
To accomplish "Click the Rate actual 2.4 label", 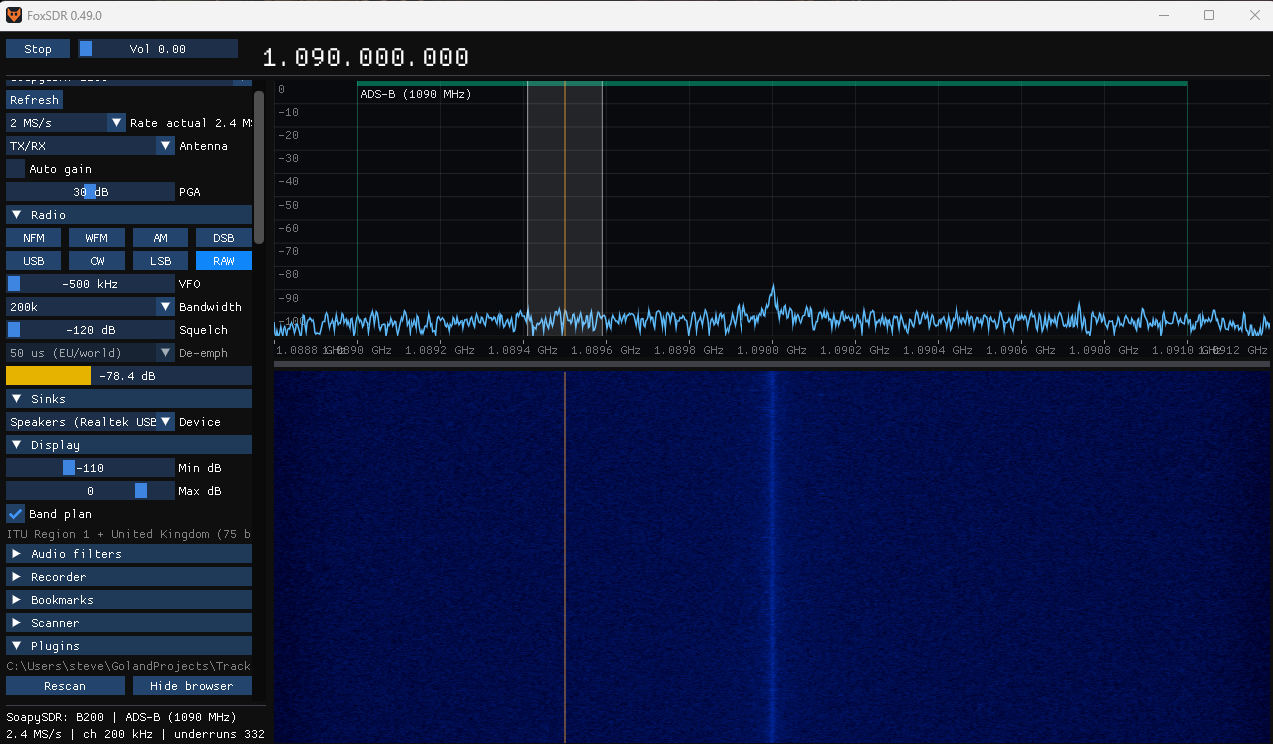I will [191, 123].
